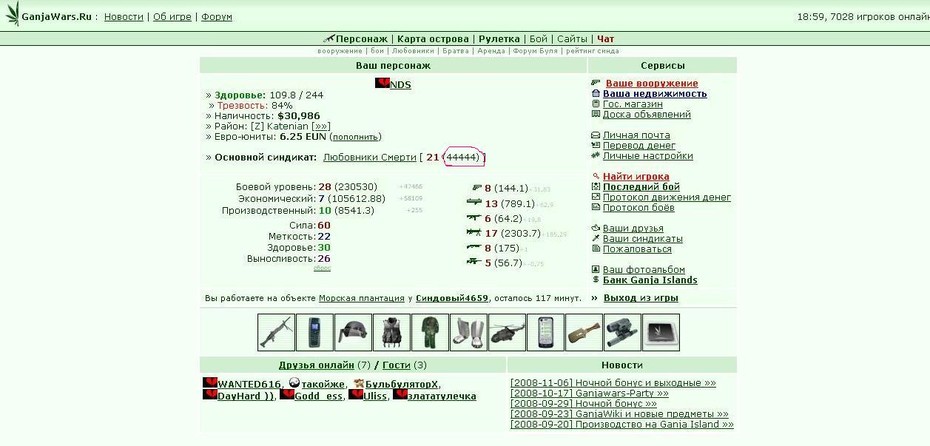The image size is (930, 446).
Task: Open Протокол боёв
Action: [x=638, y=208]
